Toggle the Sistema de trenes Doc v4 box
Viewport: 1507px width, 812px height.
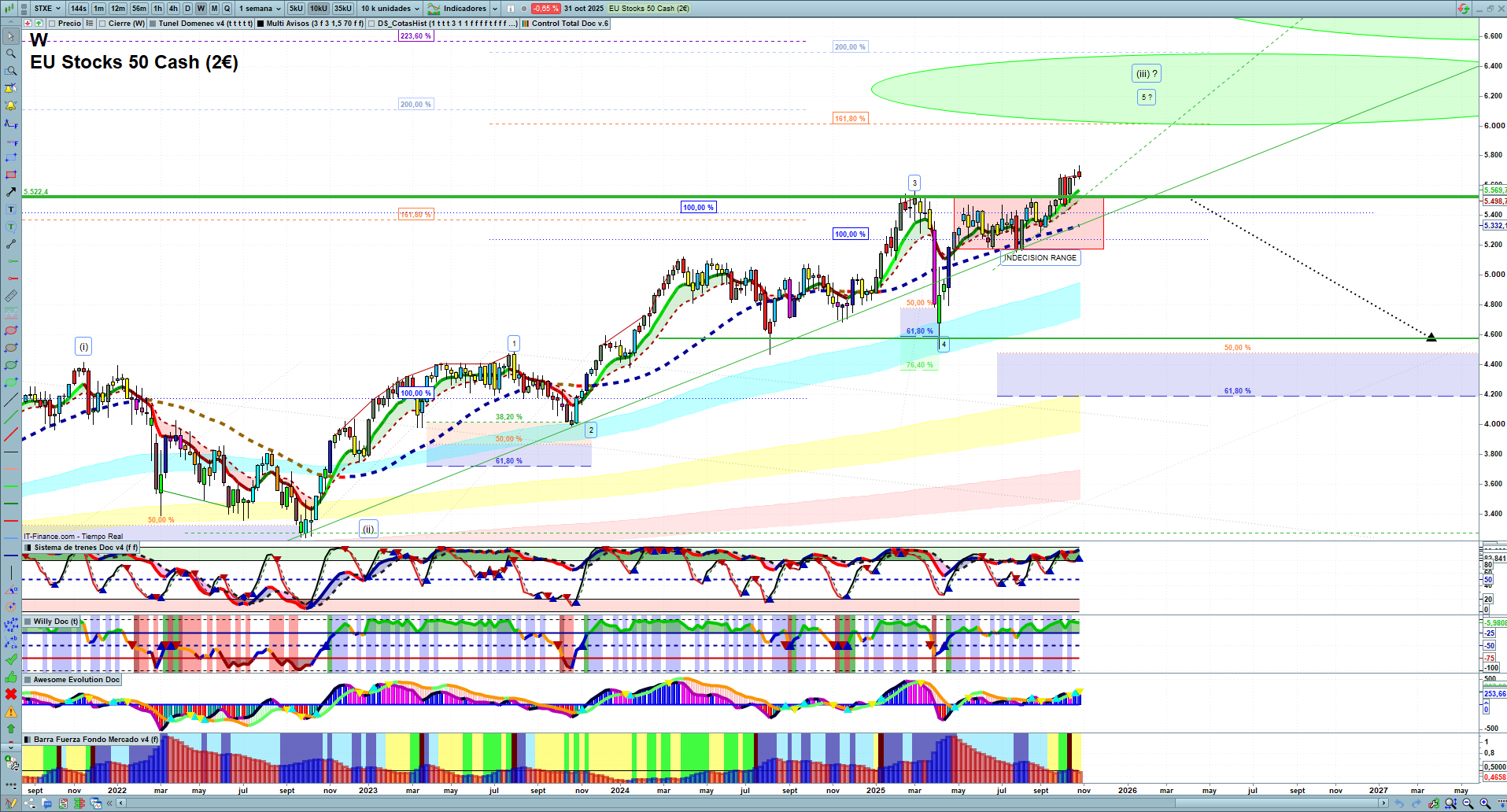tap(28, 548)
